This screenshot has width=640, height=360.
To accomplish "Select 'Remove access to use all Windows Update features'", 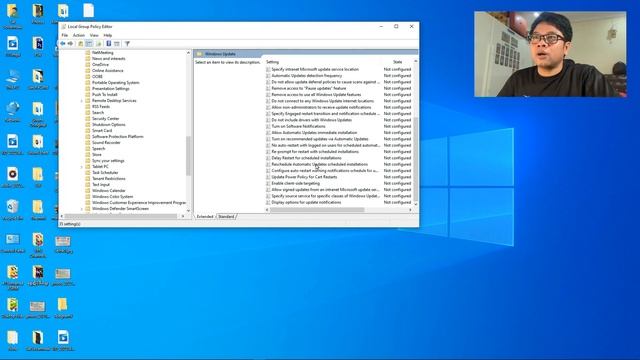I will [316, 94].
